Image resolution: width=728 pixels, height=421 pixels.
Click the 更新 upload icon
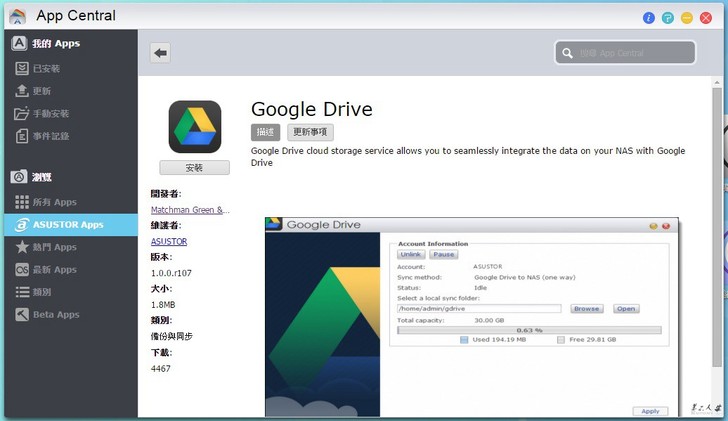tap(21, 91)
